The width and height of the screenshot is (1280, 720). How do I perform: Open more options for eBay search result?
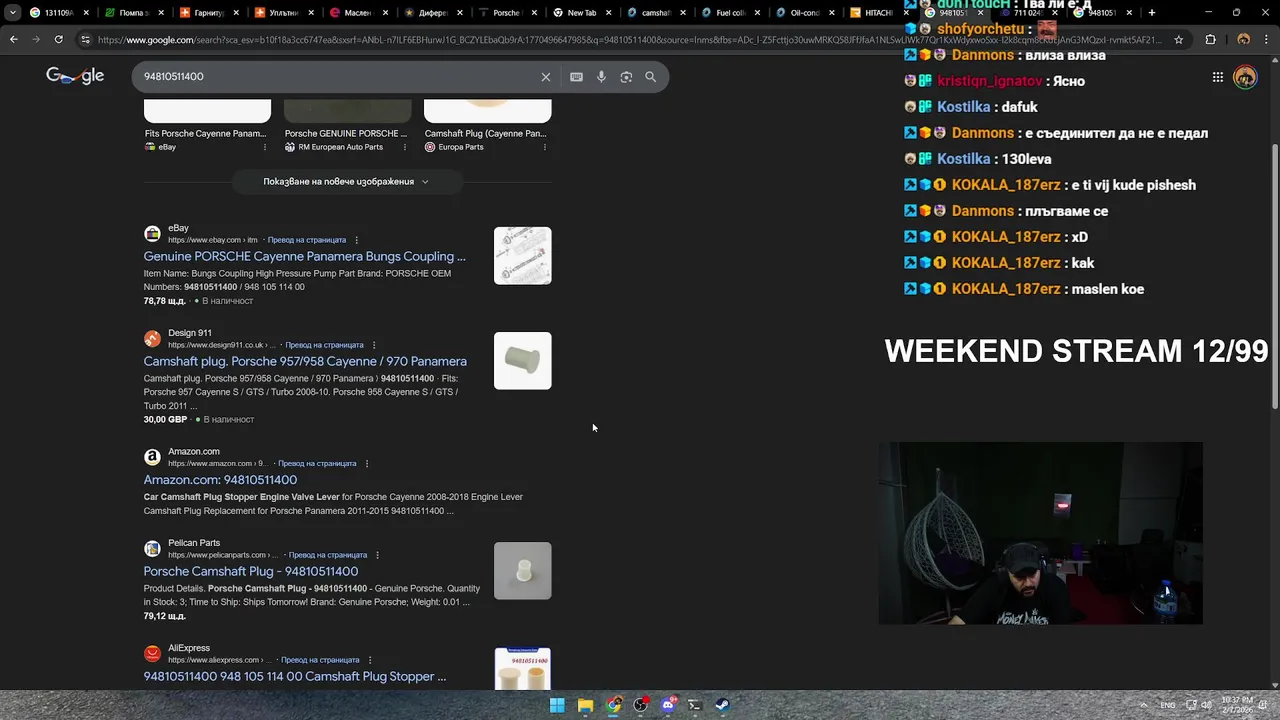356,240
